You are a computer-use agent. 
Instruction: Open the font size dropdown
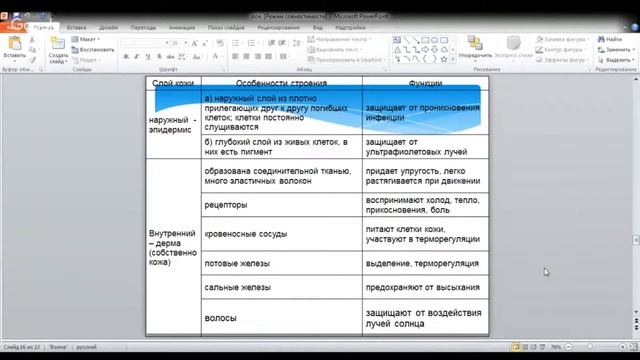pyautogui.click(x=185, y=43)
